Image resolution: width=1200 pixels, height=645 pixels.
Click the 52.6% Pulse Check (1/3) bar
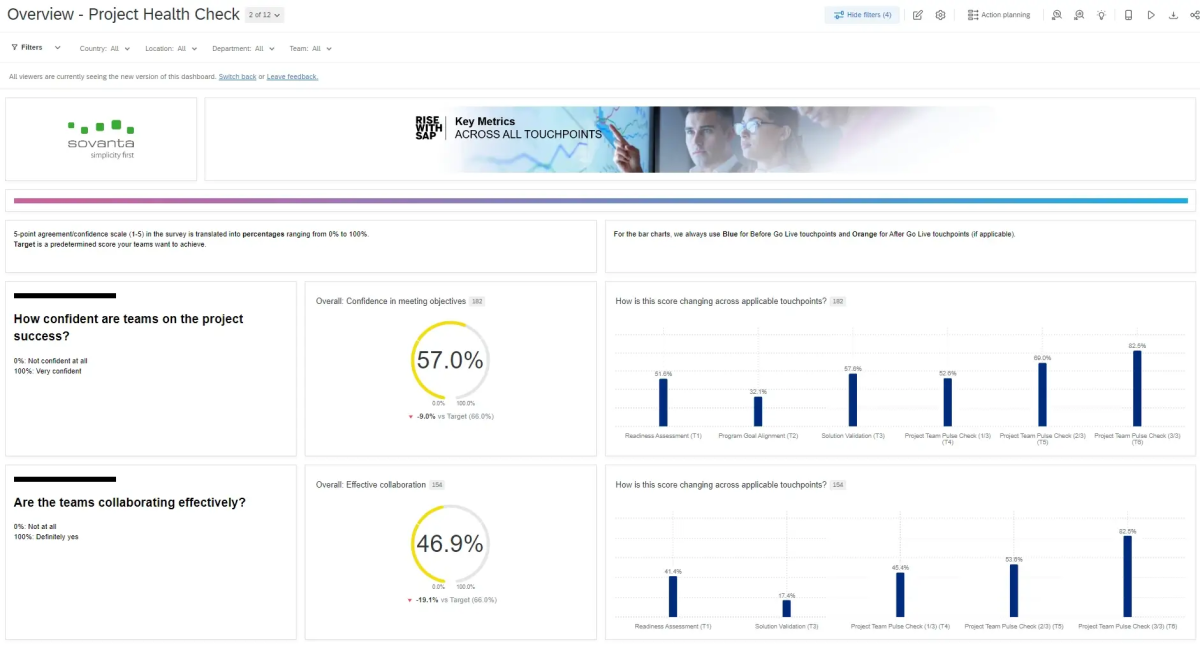click(x=948, y=402)
